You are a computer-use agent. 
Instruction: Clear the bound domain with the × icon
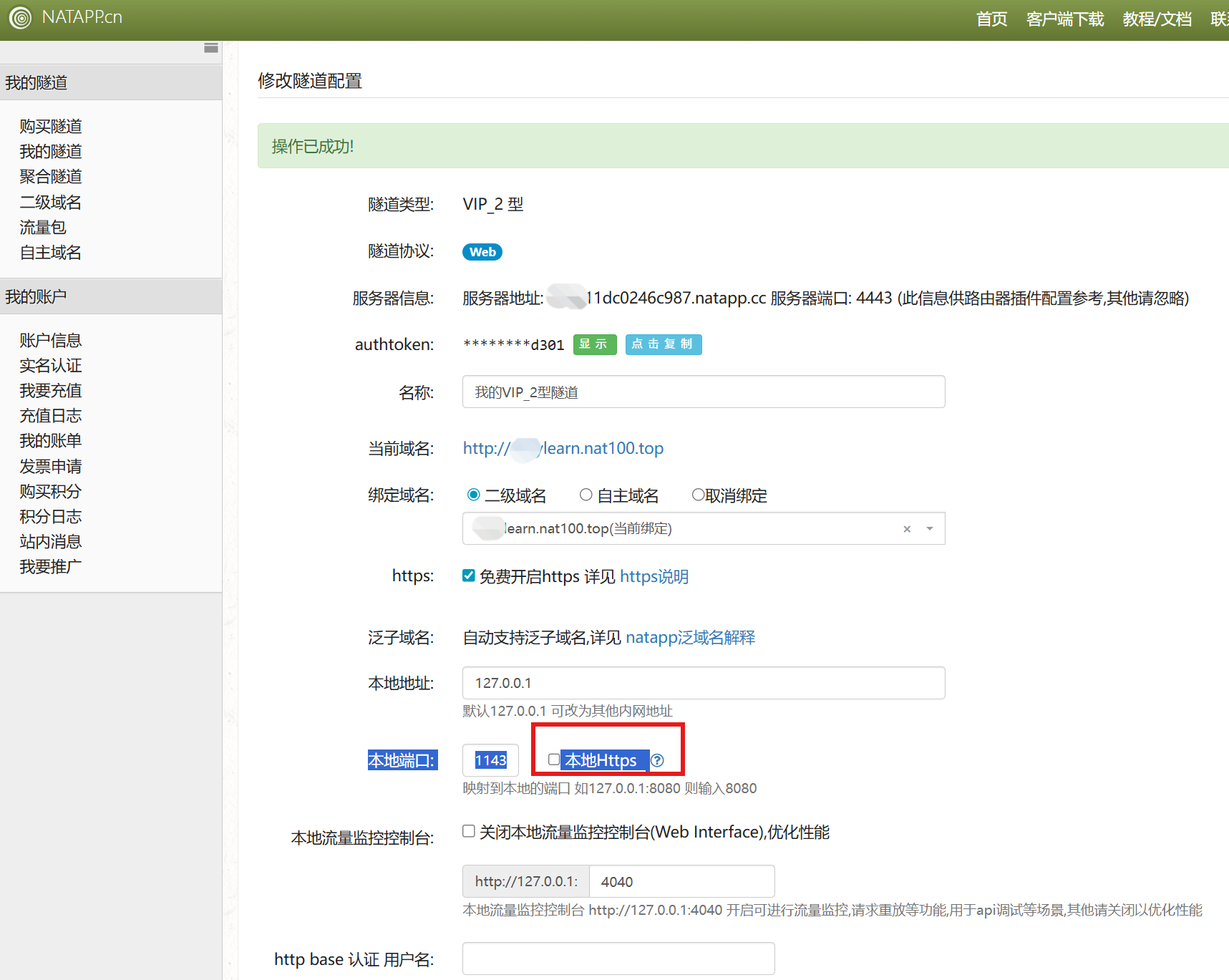pyautogui.click(x=907, y=529)
